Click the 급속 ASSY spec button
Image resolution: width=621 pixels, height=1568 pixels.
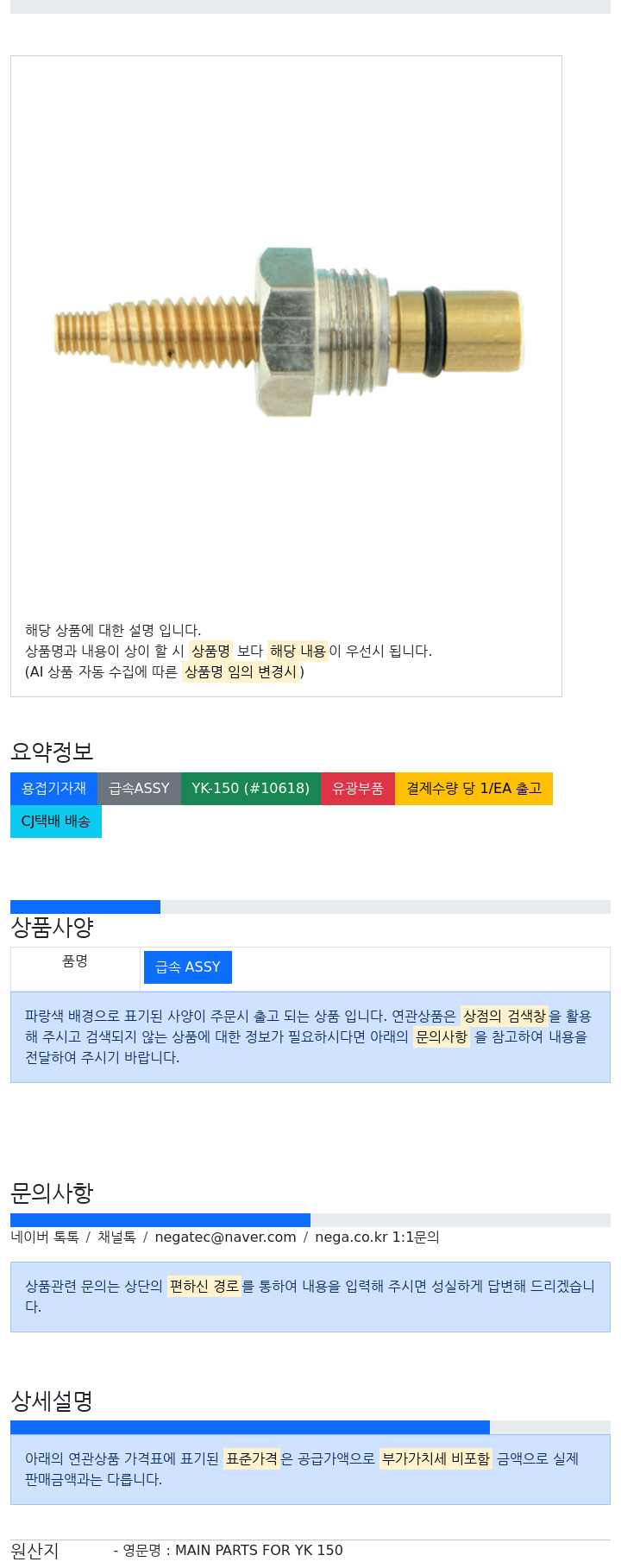click(188, 967)
